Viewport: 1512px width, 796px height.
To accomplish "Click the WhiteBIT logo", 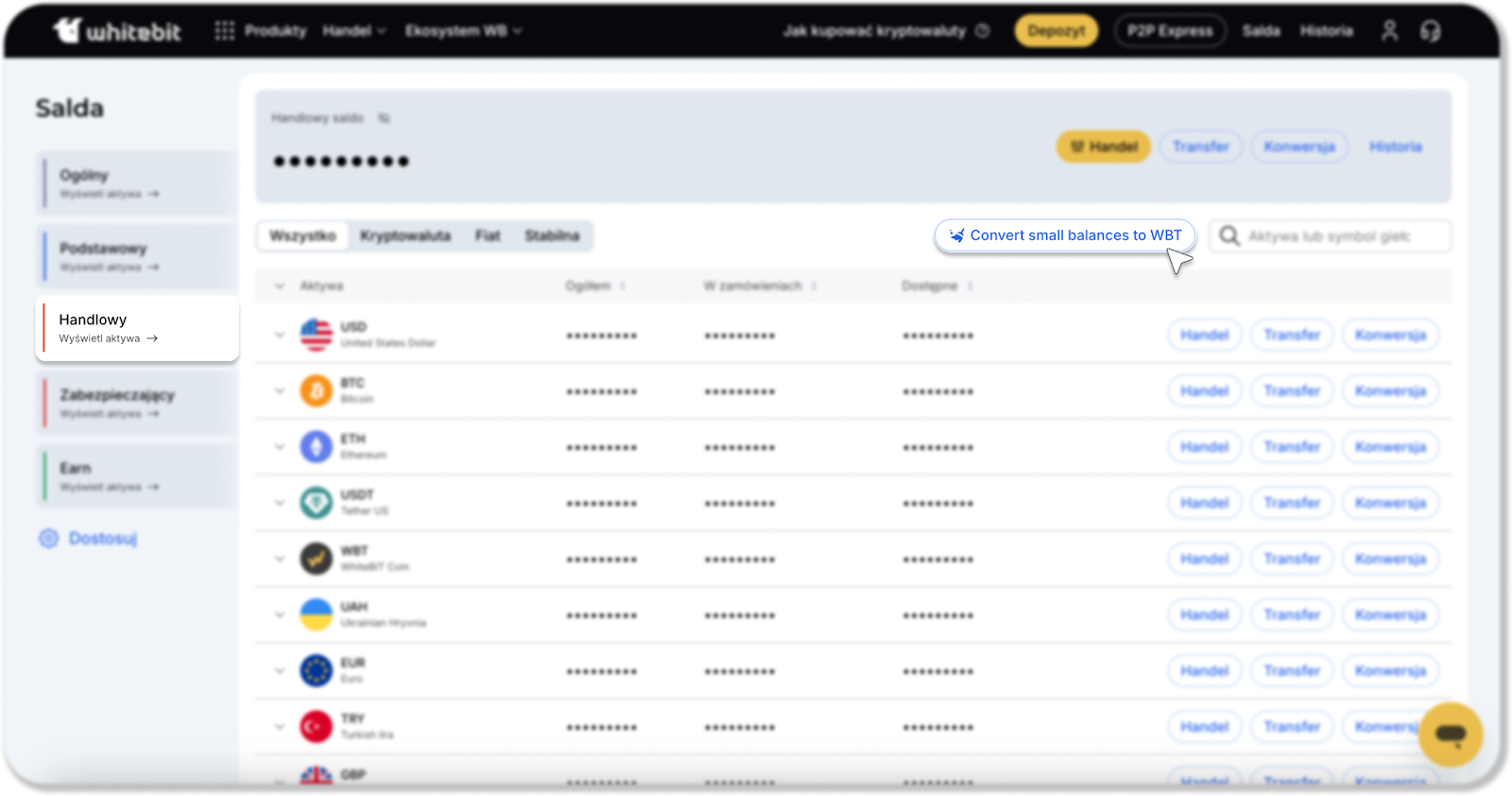I will pyautogui.click(x=116, y=31).
